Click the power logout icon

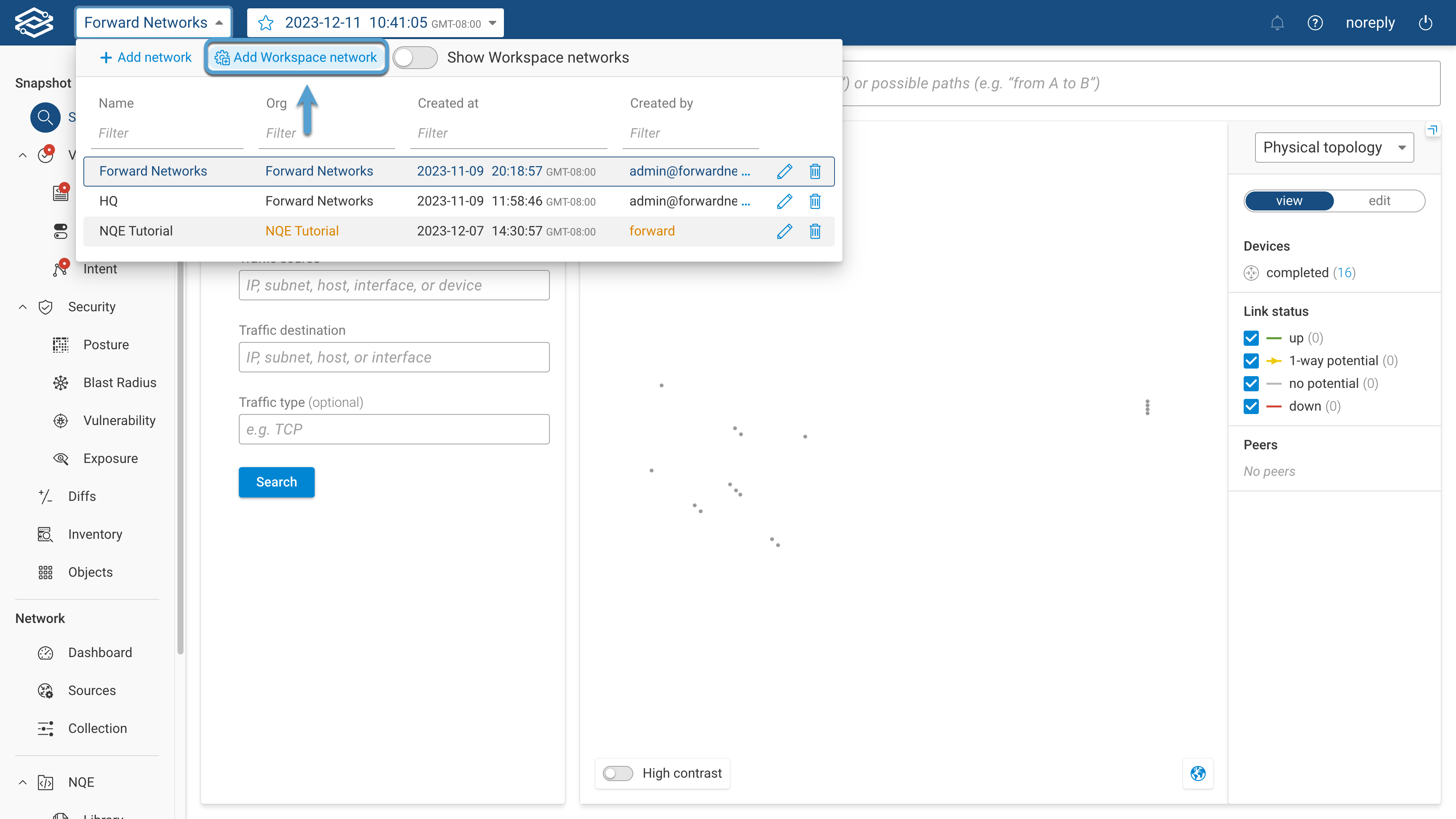pos(1426,23)
